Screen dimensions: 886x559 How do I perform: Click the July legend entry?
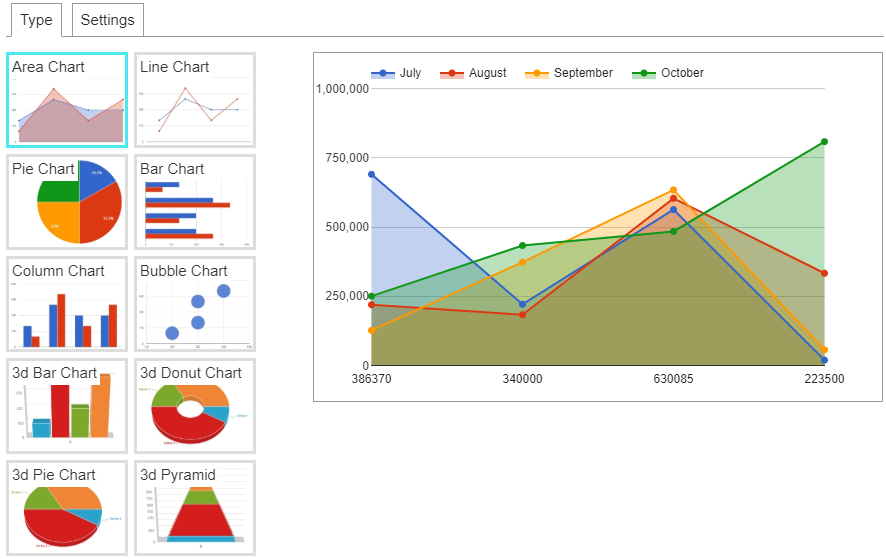[396, 73]
